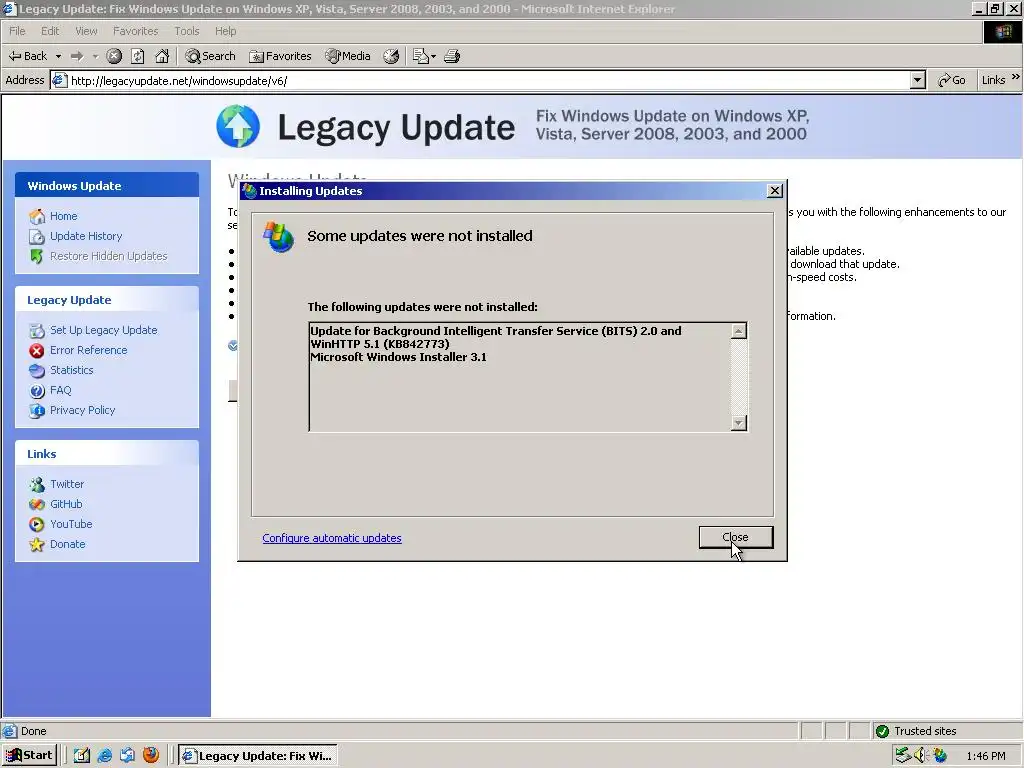Open the address bar dropdown arrow
This screenshot has height=768, width=1024.
918,80
